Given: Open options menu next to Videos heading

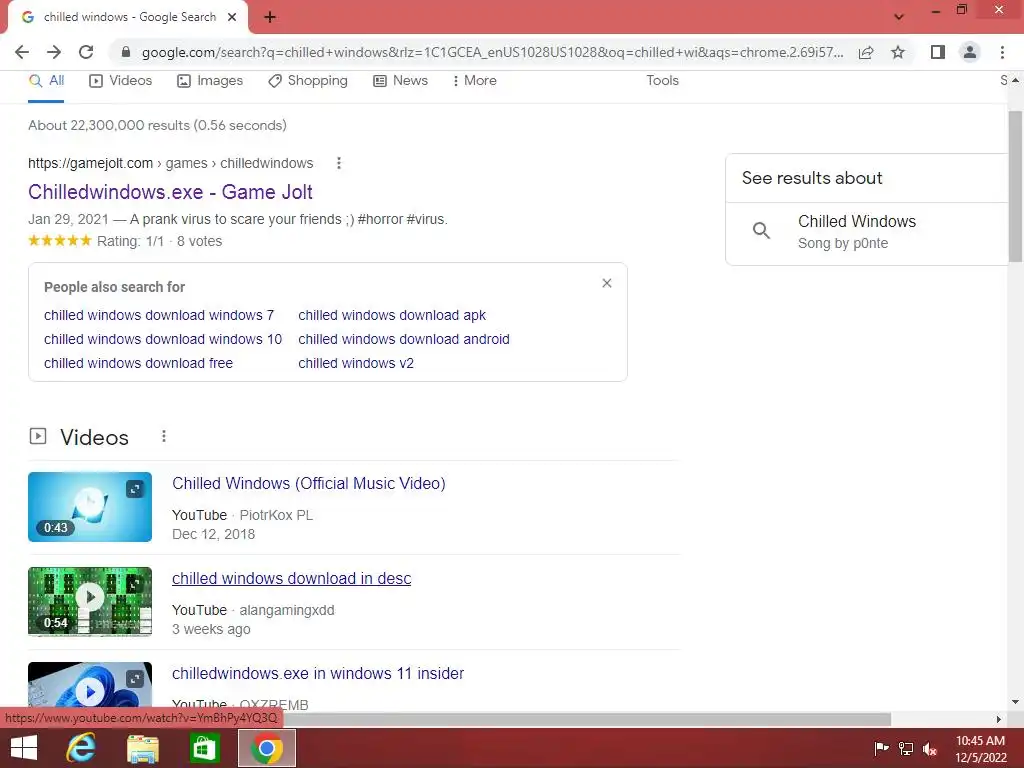Looking at the screenshot, I should tap(164, 436).
